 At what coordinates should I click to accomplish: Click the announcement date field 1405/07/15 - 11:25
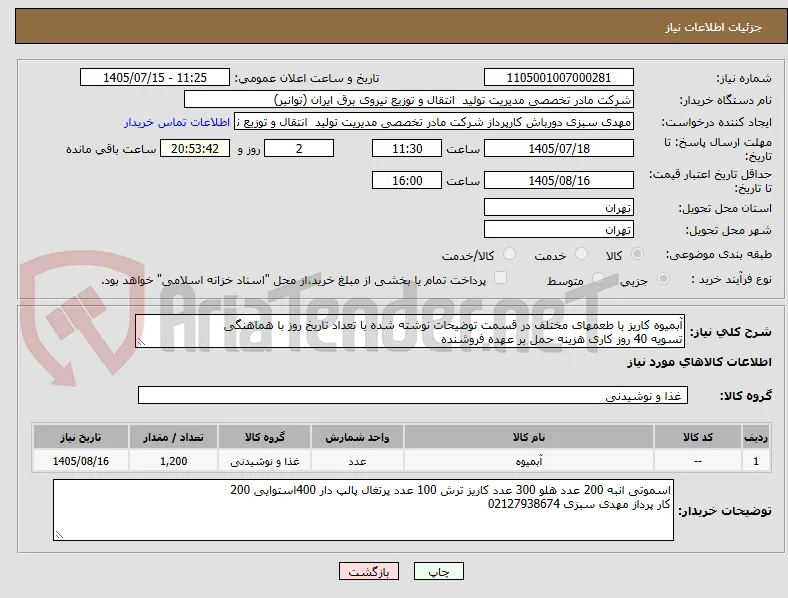tap(155, 77)
